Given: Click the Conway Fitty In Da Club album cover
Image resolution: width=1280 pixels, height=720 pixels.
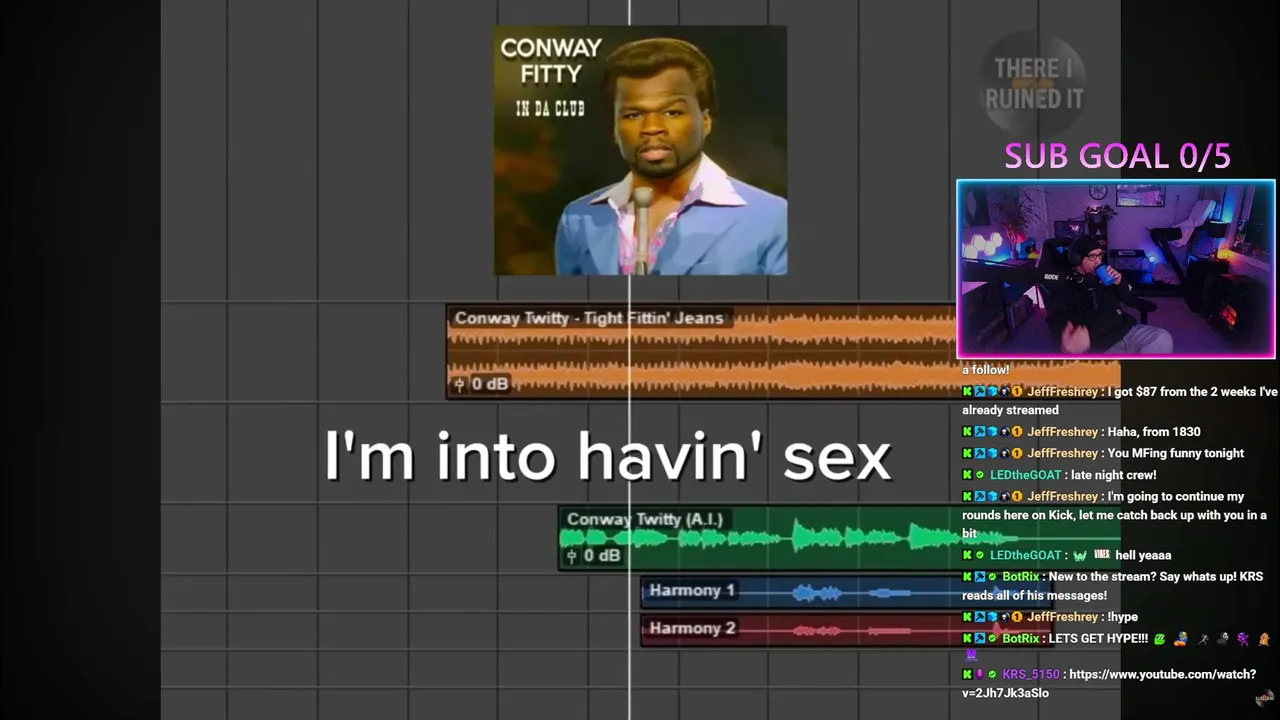Looking at the screenshot, I should point(640,150).
